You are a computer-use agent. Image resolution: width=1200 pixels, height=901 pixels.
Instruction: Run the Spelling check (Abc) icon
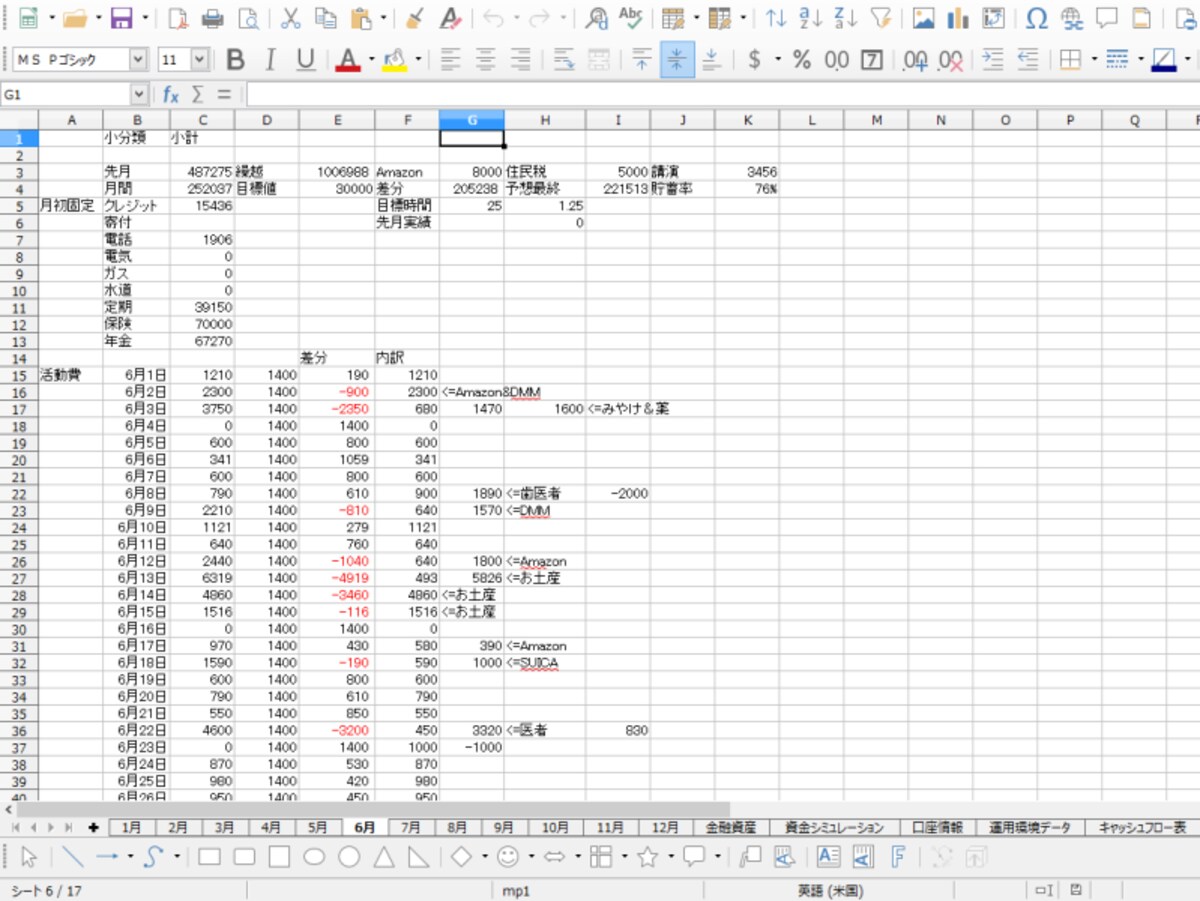[630, 18]
